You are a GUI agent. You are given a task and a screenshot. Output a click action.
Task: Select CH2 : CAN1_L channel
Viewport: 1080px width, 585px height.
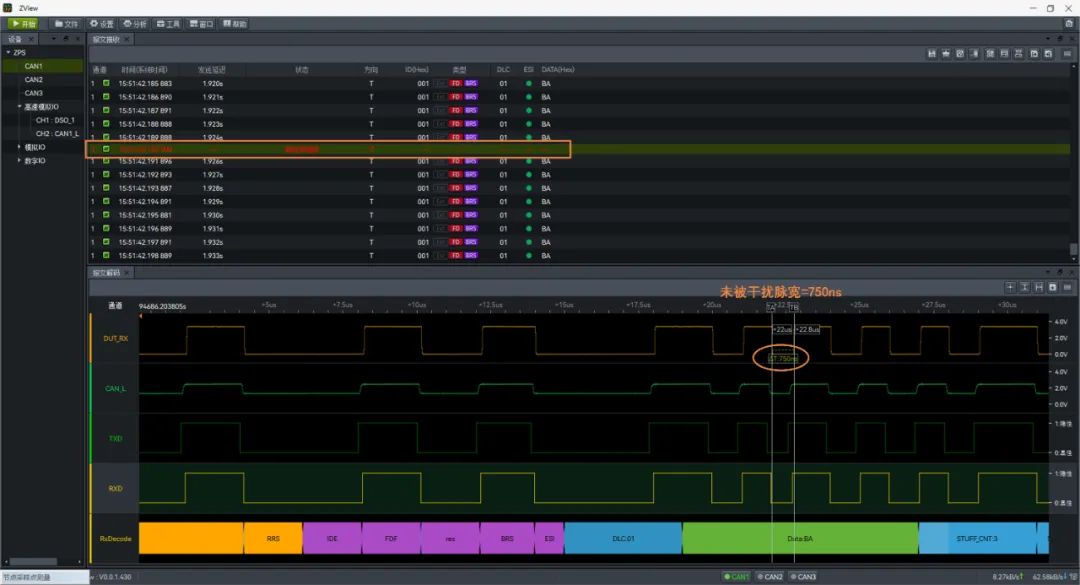[x=57, y=134]
